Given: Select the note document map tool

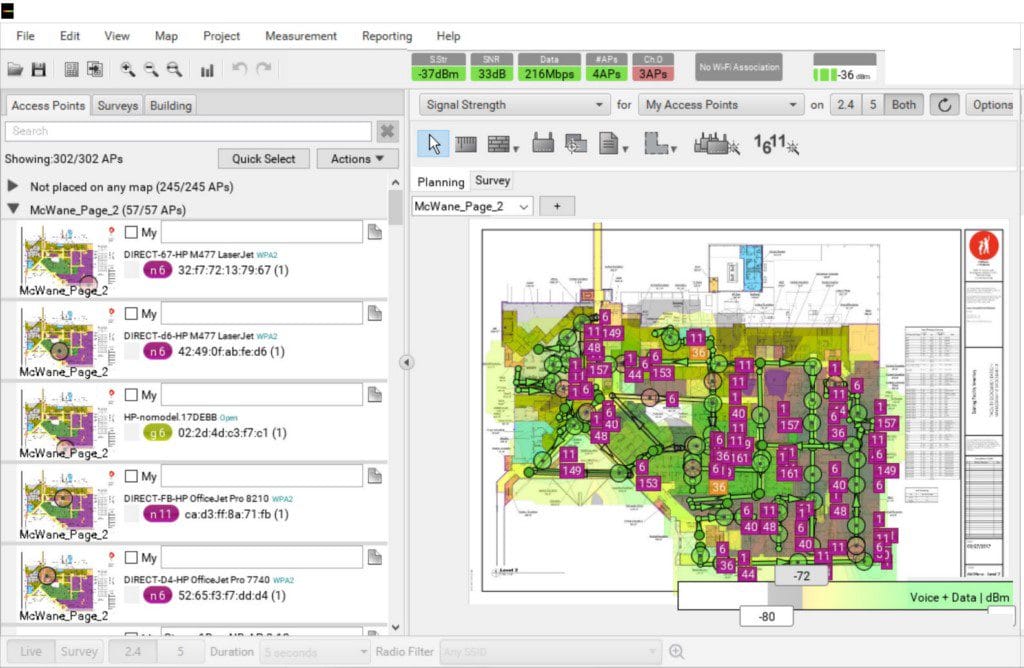Looking at the screenshot, I should click(x=608, y=143).
